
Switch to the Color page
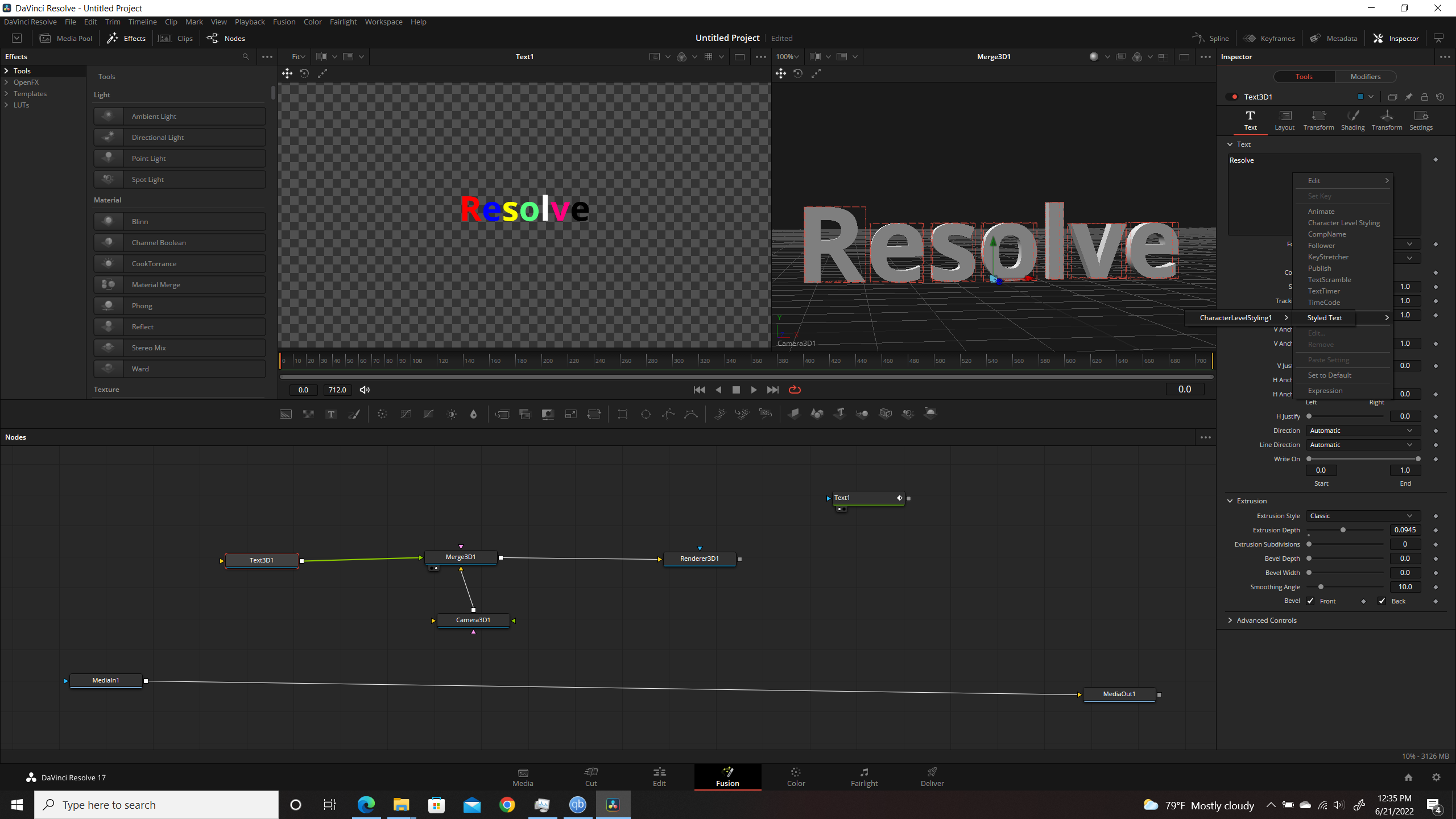coord(796,777)
